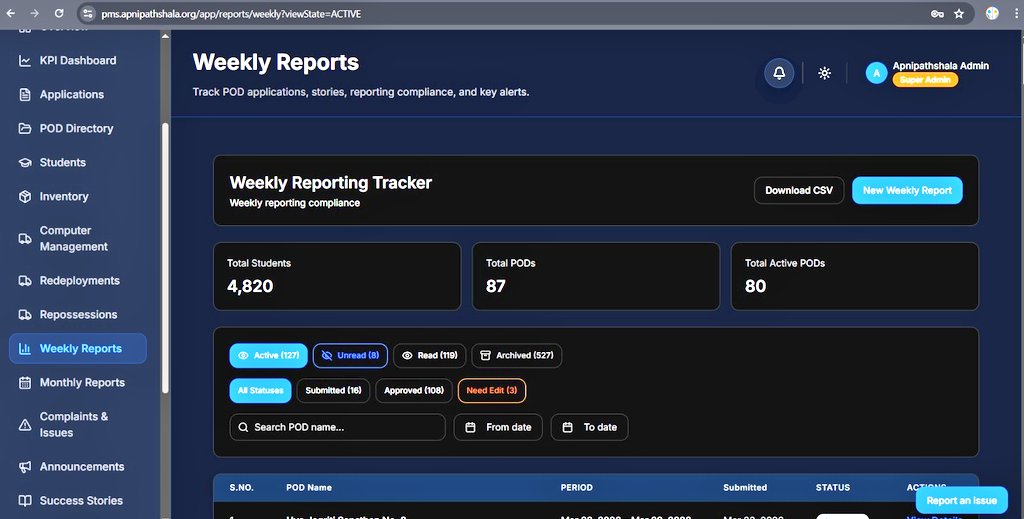The width and height of the screenshot is (1024, 519).
Task: Open the To date picker
Action: pos(590,428)
